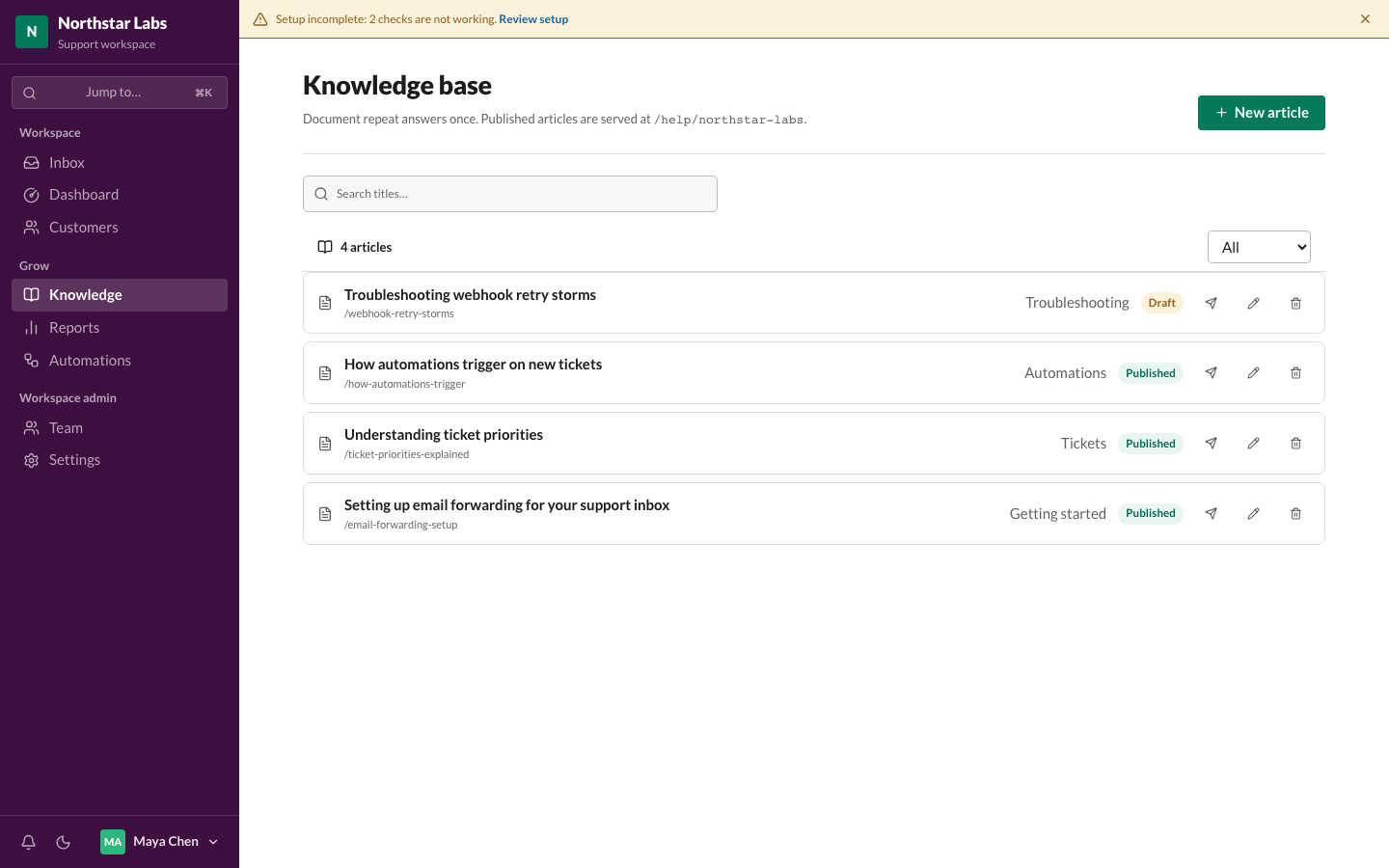Image resolution: width=1389 pixels, height=868 pixels.
Task: Create a New article
Action: (1261, 113)
